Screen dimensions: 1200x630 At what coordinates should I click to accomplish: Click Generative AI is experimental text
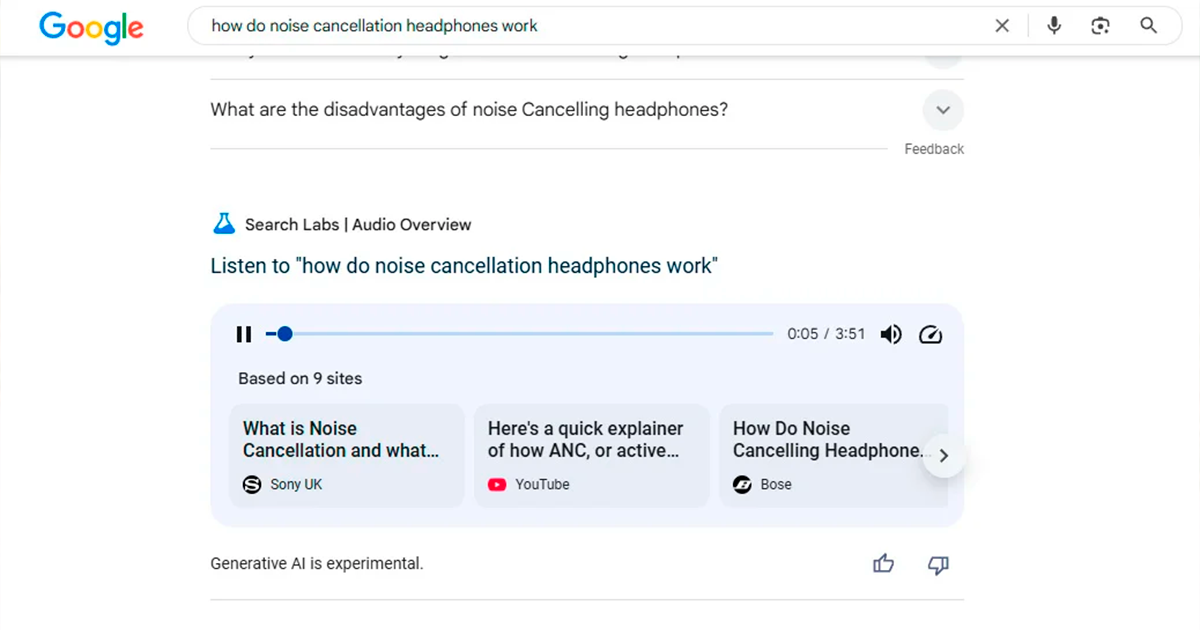[x=317, y=564]
